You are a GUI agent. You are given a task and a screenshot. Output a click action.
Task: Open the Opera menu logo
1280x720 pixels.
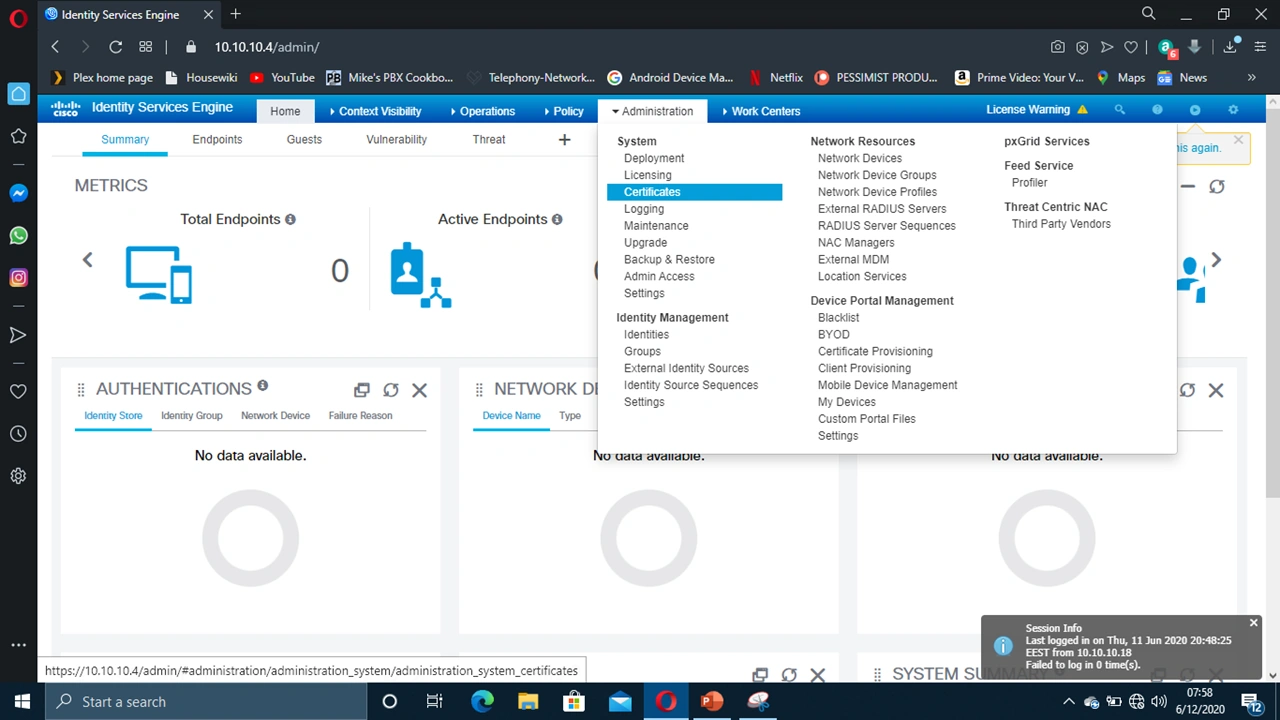[x=18, y=17]
